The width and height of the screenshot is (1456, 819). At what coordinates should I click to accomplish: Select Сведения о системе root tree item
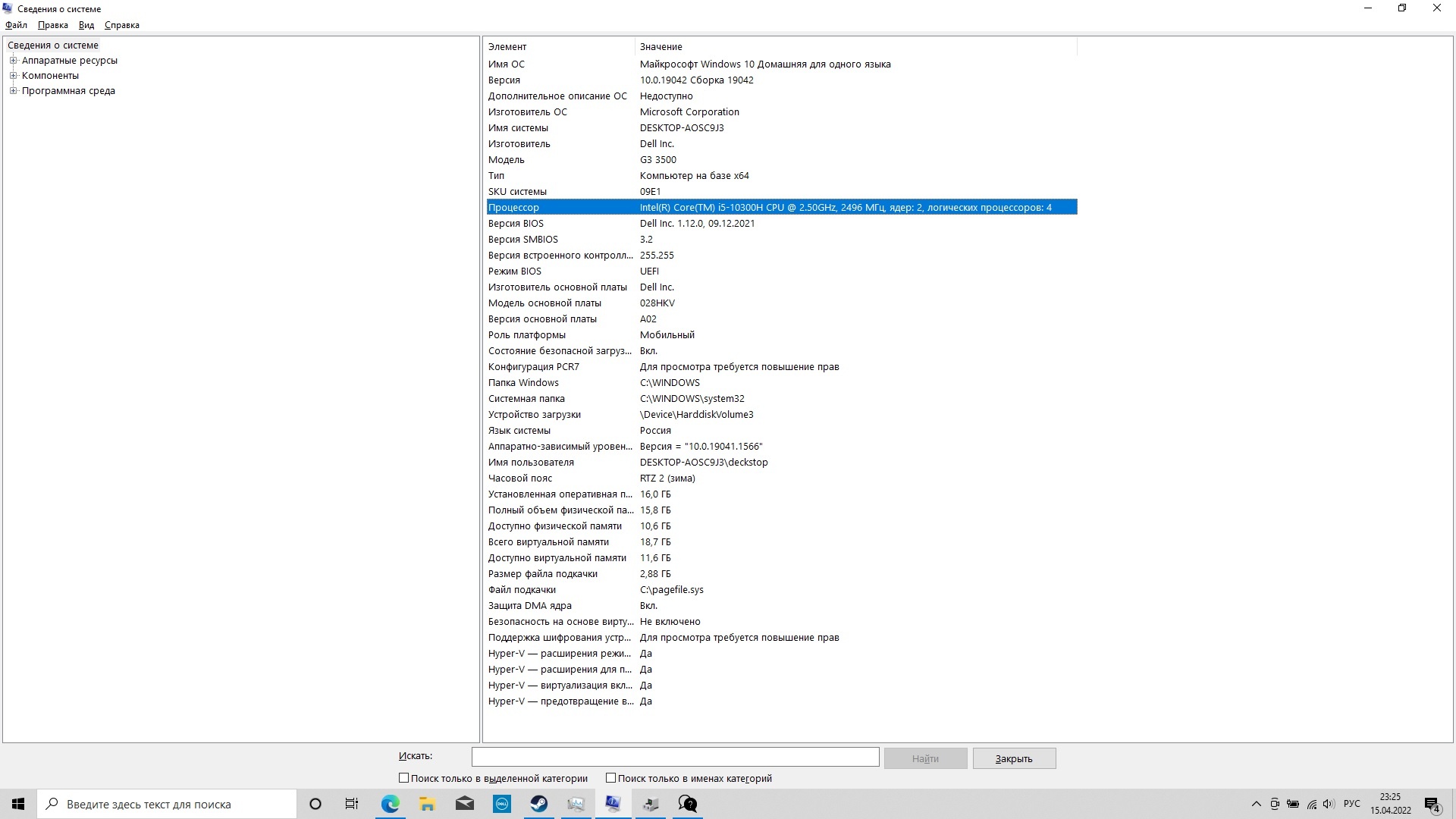click(x=53, y=45)
